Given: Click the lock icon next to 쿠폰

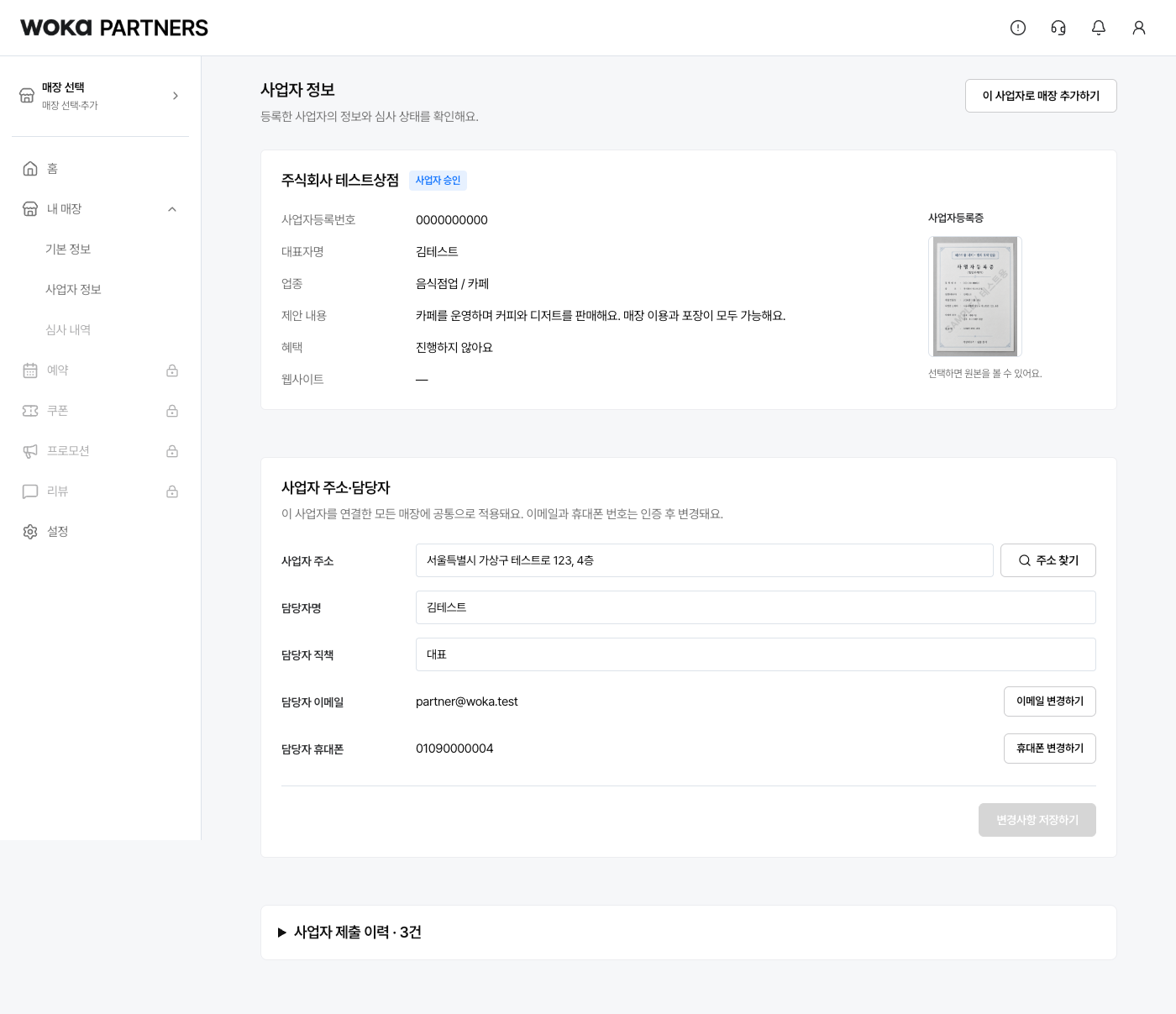Looking at the screenshot, I should [172, 411].
